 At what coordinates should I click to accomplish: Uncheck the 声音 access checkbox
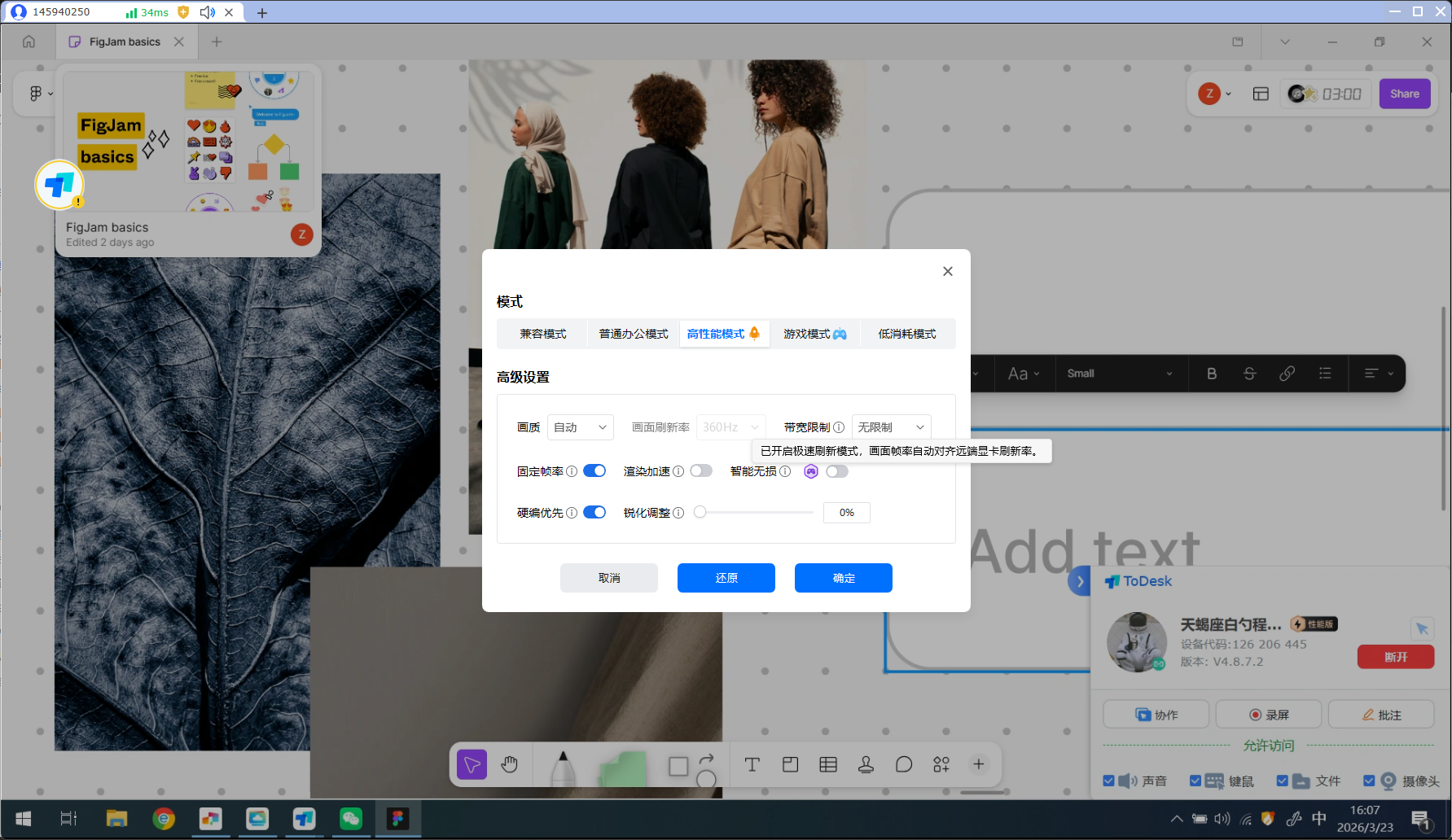click(1108, 781)
